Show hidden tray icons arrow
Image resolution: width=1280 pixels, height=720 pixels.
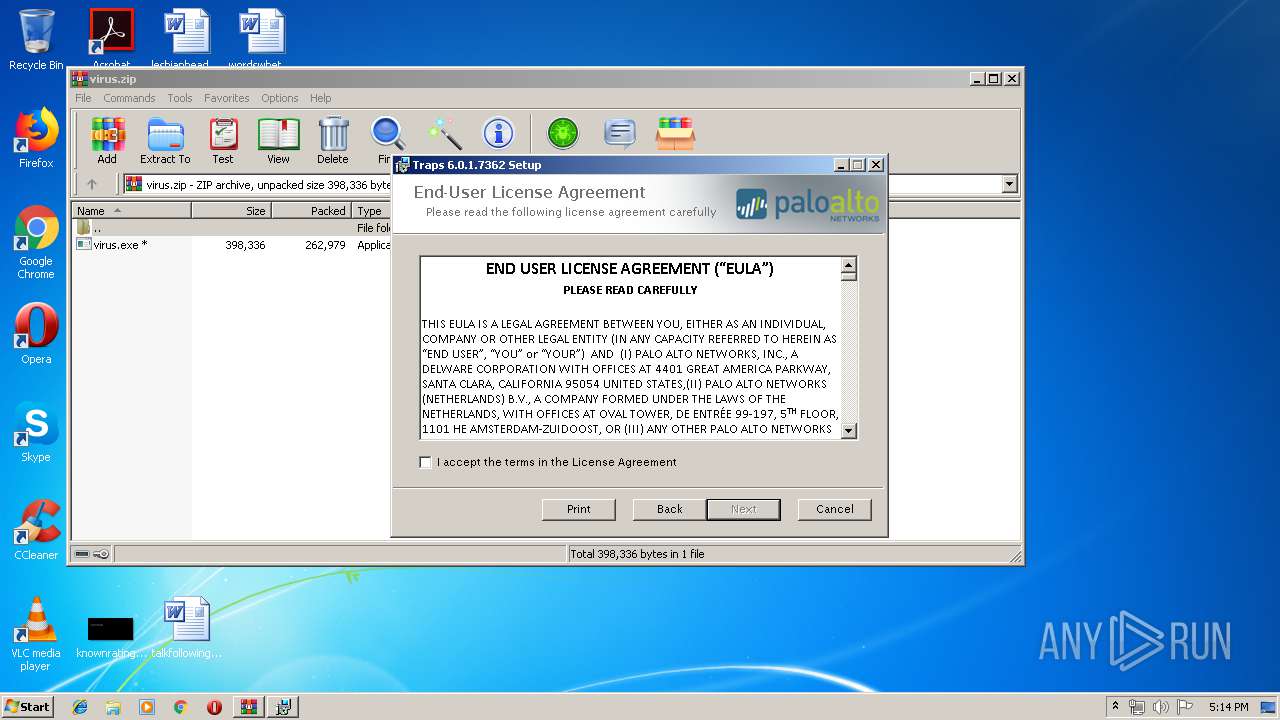(x=1115, y=707)
